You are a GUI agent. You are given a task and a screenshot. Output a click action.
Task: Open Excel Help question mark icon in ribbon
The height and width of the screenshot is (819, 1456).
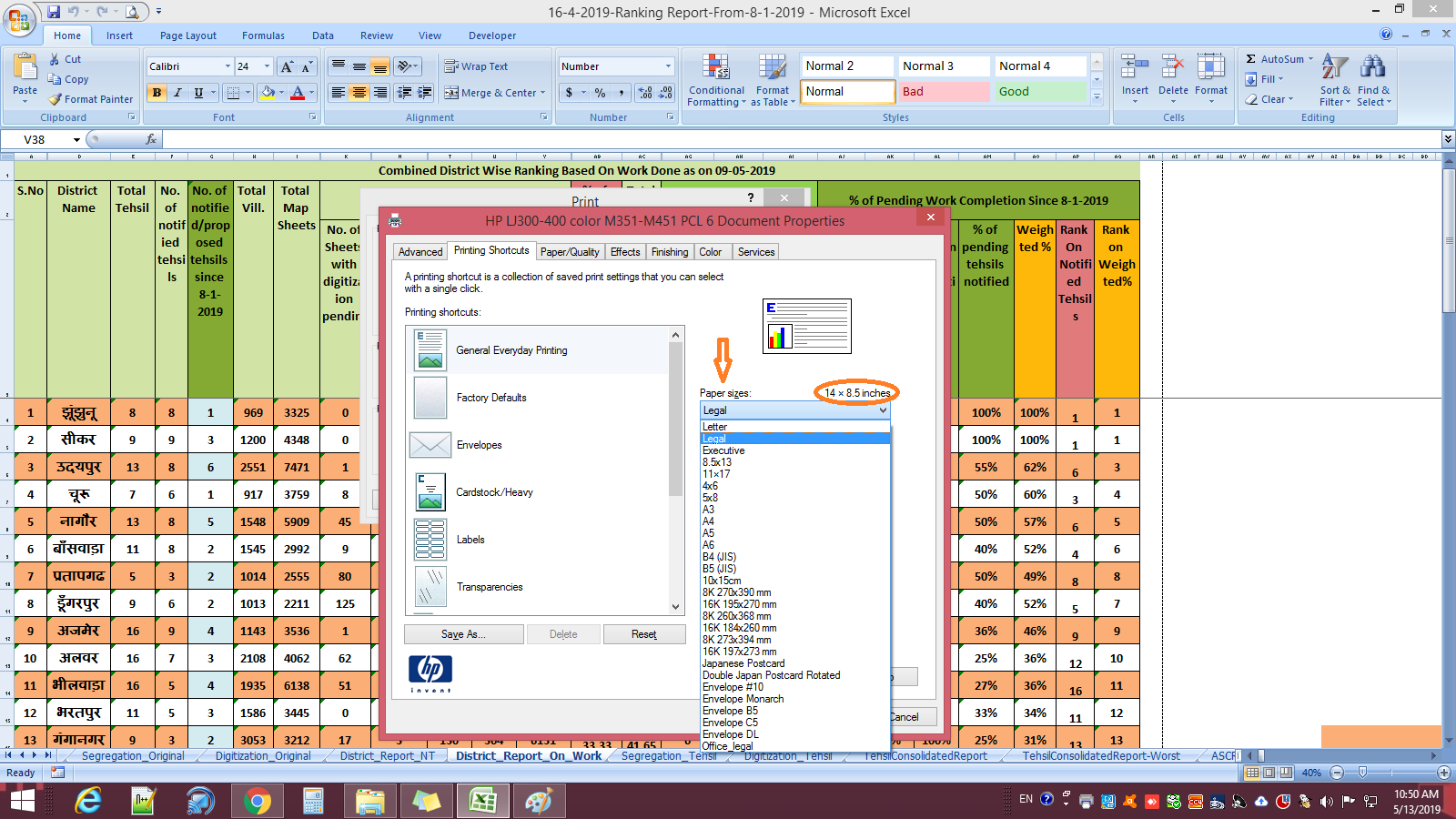1386,34
